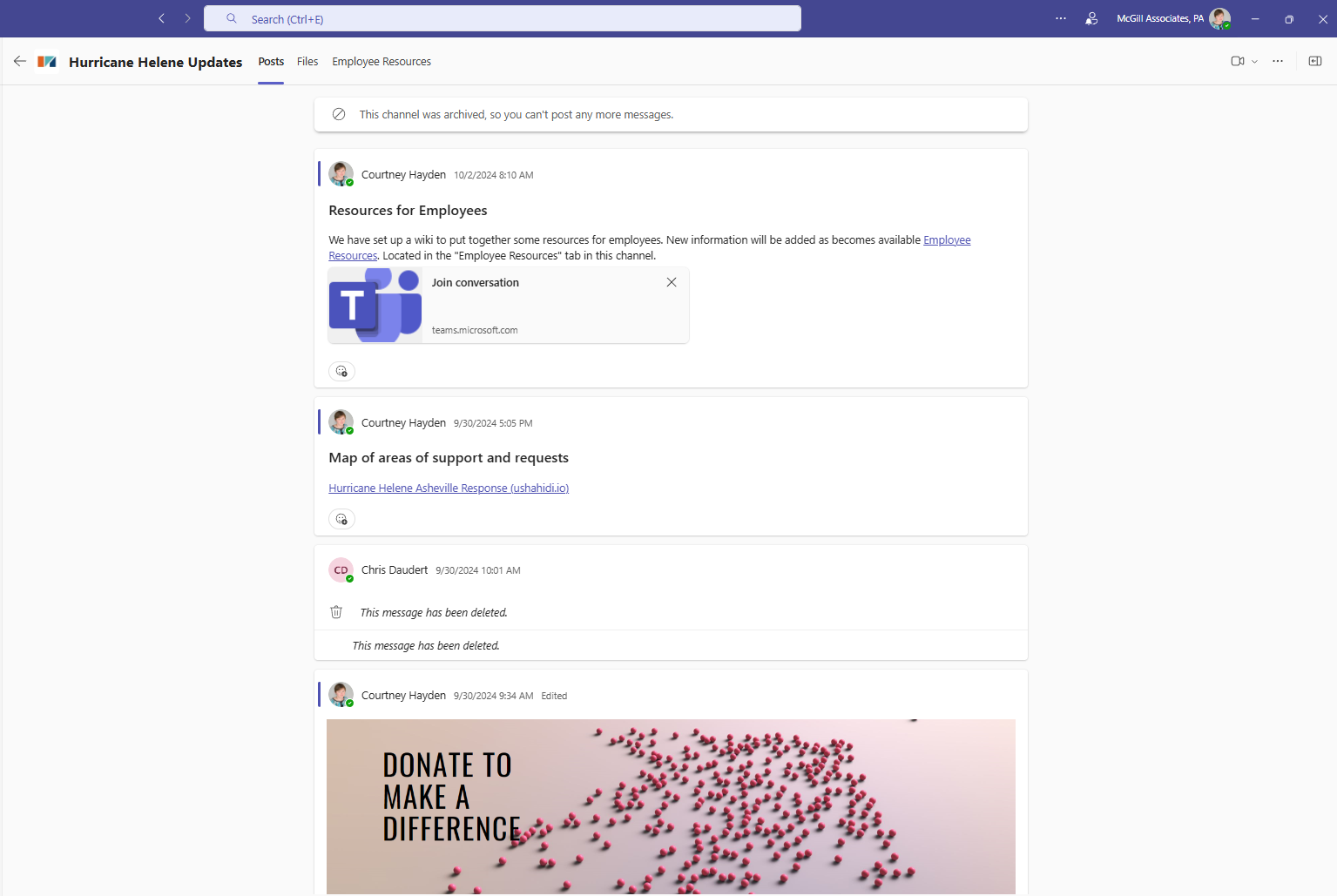1337x896 pixels.
Task: Click the Edited label on 9:34 AM post
Action: 554,696
